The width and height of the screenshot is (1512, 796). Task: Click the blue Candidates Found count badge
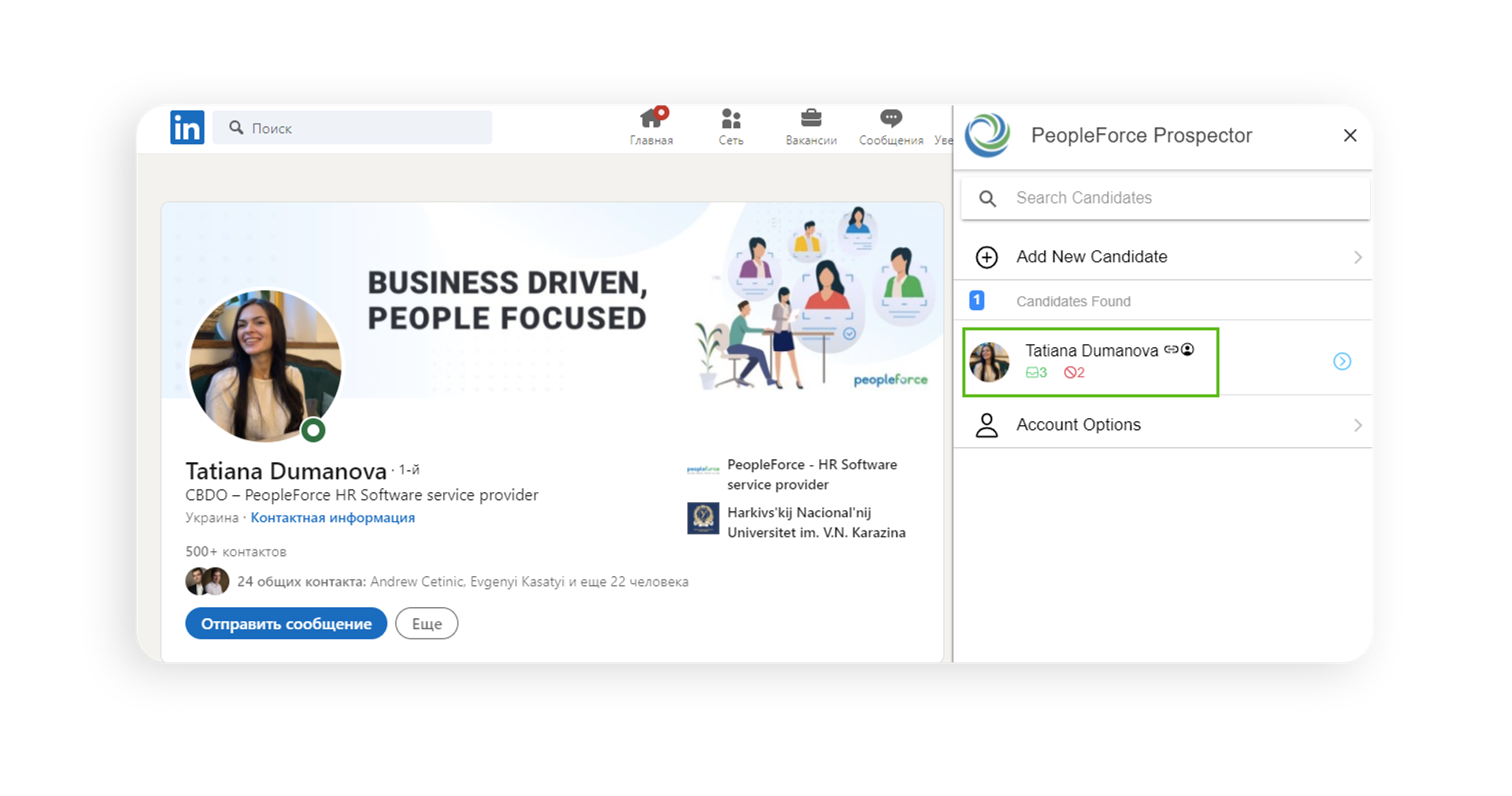click(976, 301)
